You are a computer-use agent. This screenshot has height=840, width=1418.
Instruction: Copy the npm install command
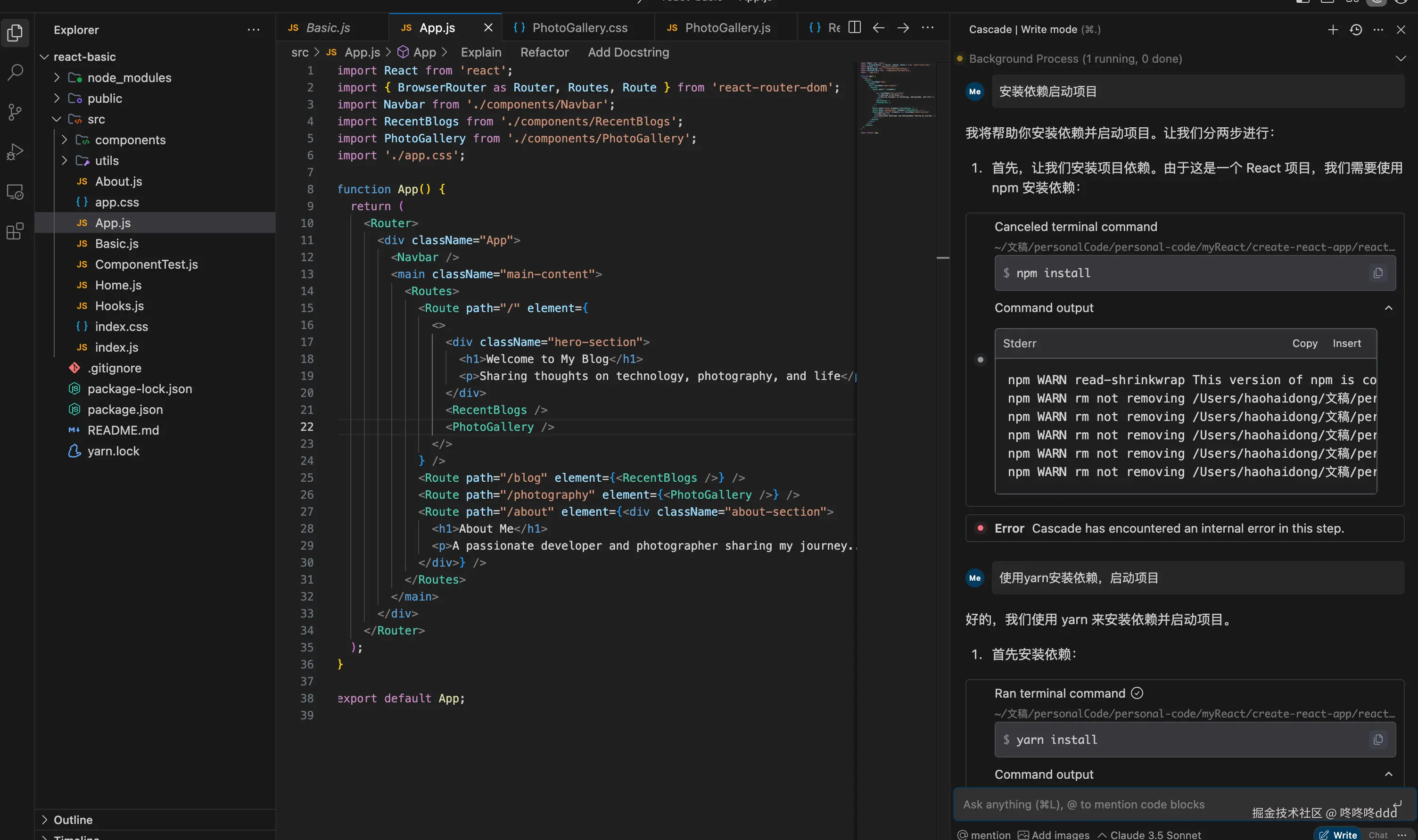click(x=1378, y=273)
